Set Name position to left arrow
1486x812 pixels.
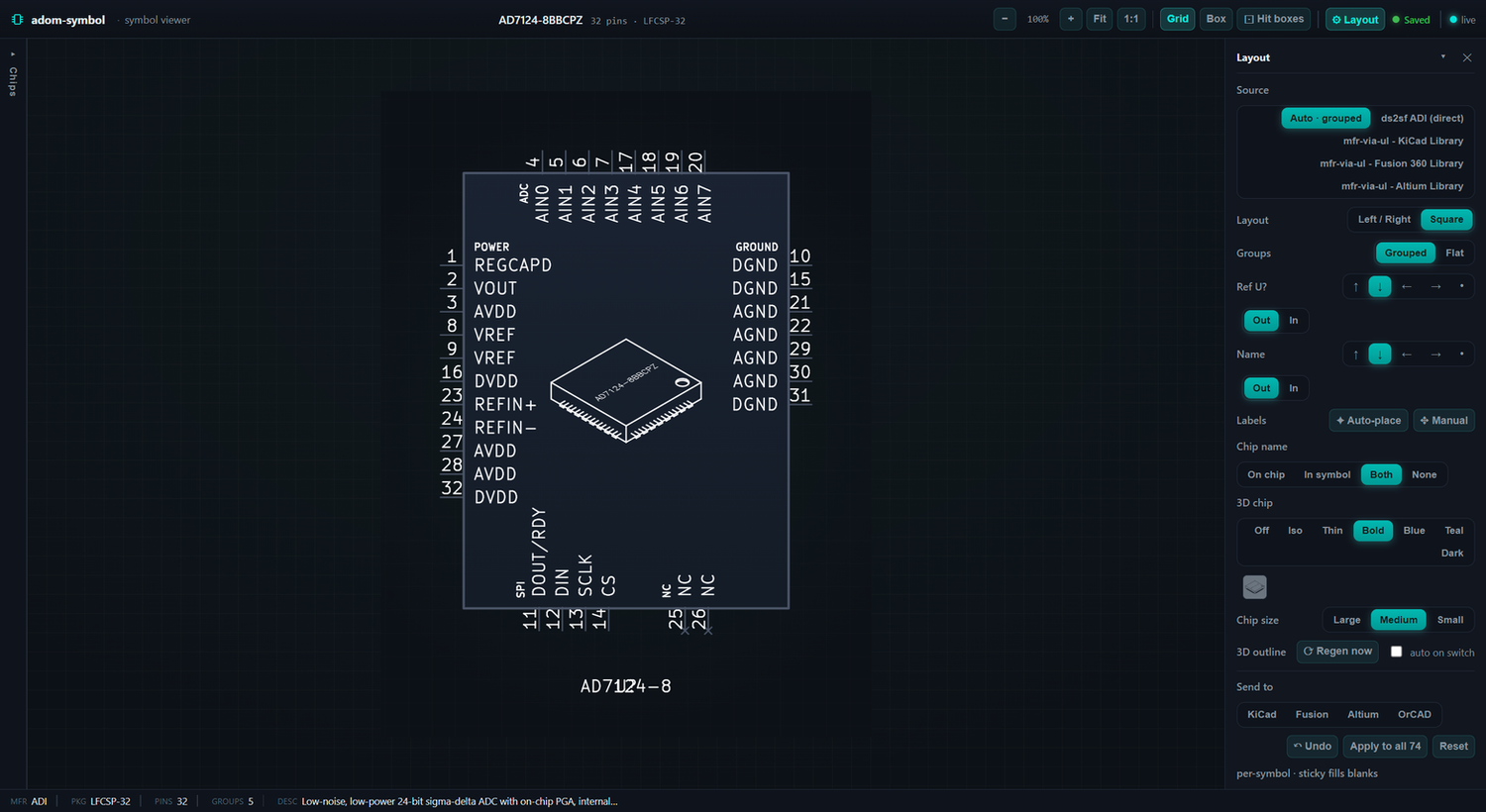coord(1406,354)
